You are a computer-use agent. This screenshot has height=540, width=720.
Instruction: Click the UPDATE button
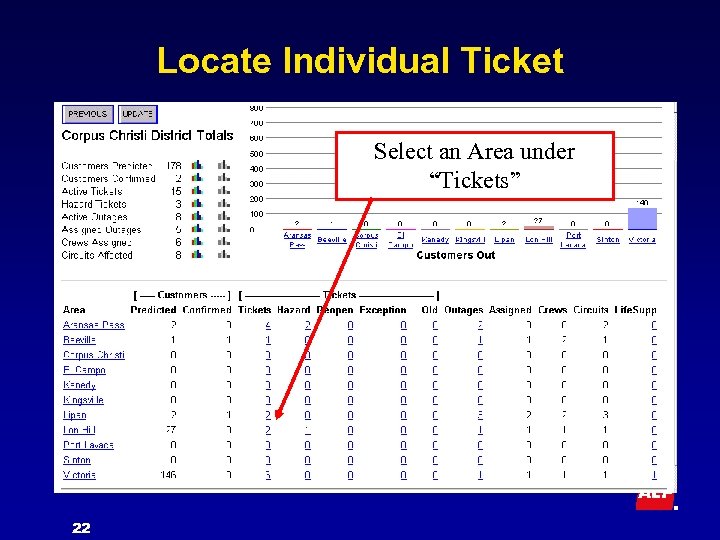tap(138, 114)
